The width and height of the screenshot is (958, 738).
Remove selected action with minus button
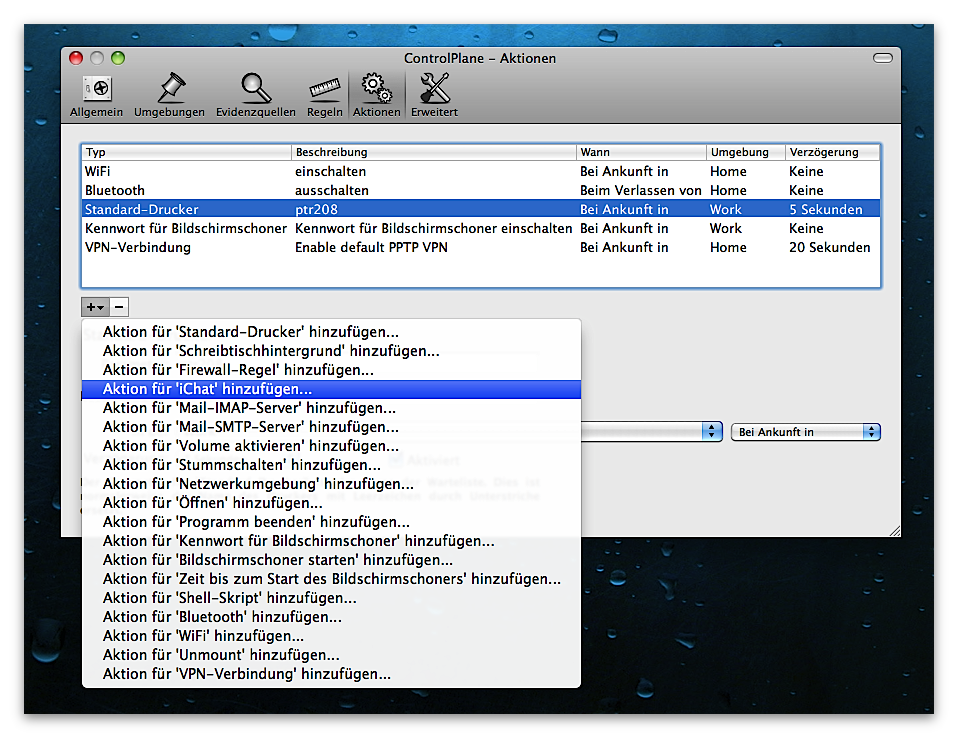coord(119,307)
